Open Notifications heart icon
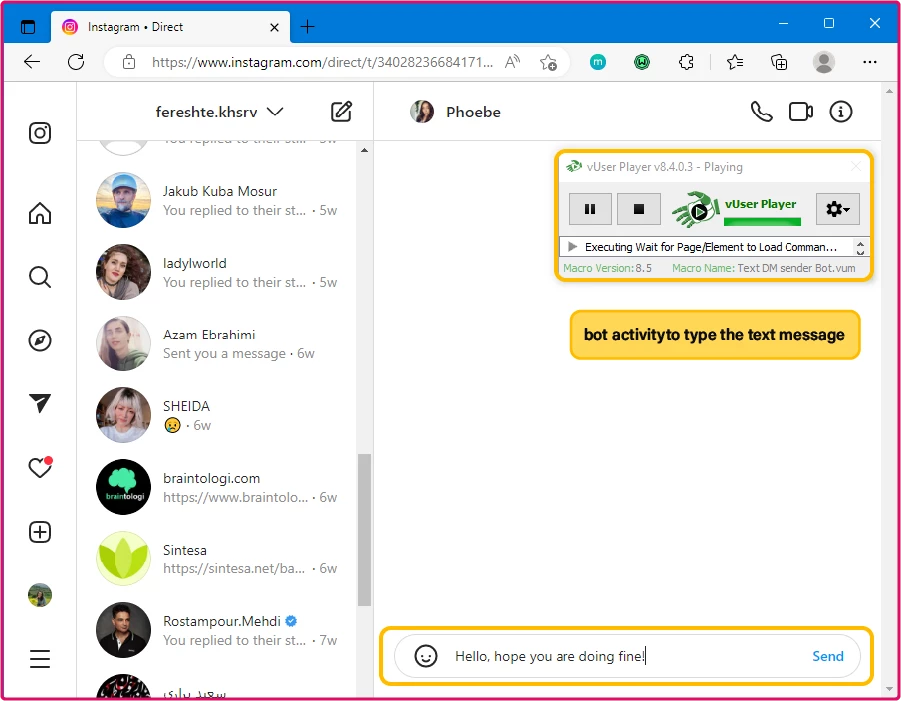 [40, 467]
